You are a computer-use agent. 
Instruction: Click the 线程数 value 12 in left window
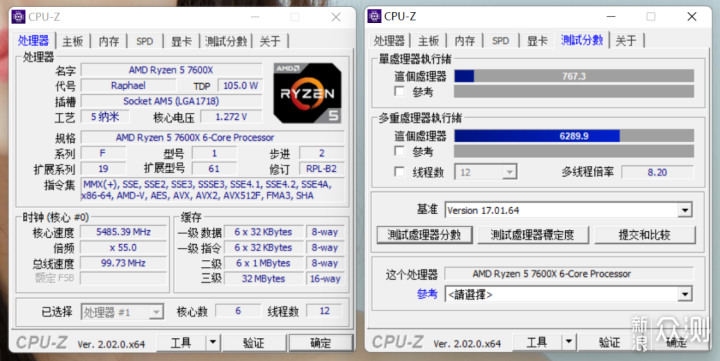point(324,311)
